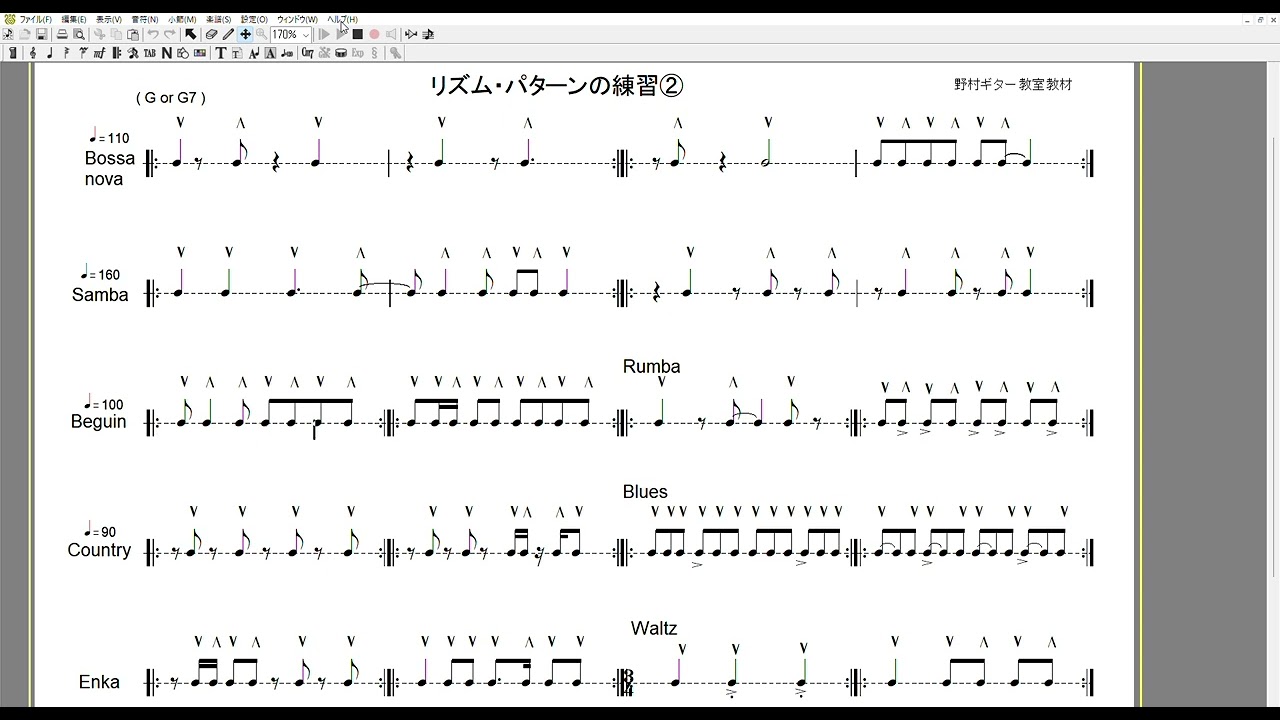The image size is (1280, 720).
Task: Click the Exp expression icon
Action: click(357, 53)
